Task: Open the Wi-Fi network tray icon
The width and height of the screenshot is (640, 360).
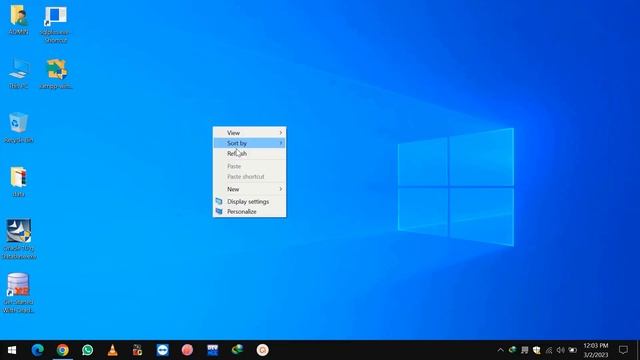Action: pyautogui.click(x=549, y=350)
